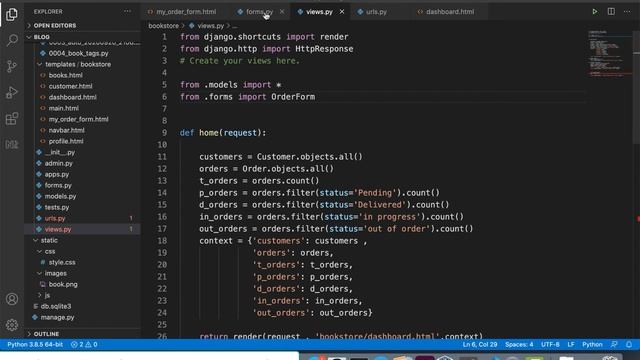Open the Explorer view in activity bar
The height and width of the screenshot is (360, 640).
pyautogui.click(x=12, y=14)
